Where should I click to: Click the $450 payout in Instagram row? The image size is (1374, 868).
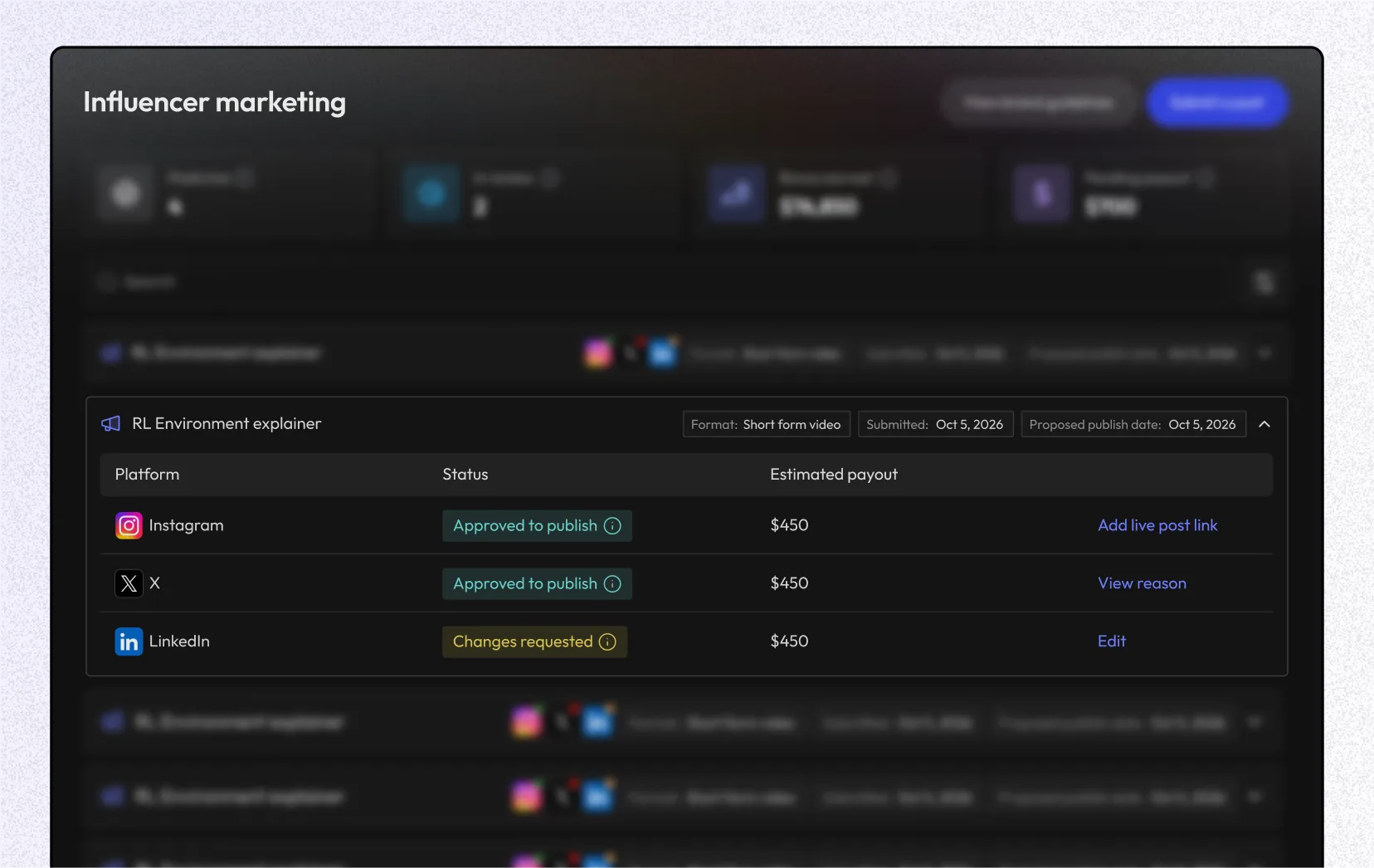click(x=789, y=525)
